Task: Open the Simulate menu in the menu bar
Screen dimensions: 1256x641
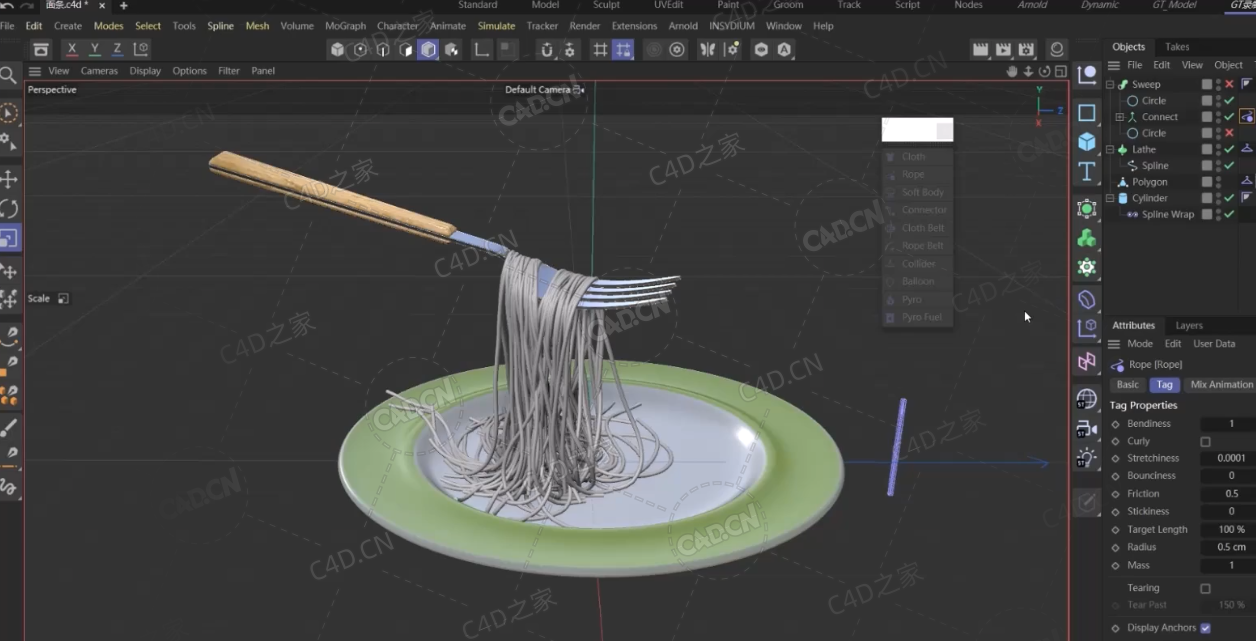Action: pyautogui.click(x=496, y=25)
